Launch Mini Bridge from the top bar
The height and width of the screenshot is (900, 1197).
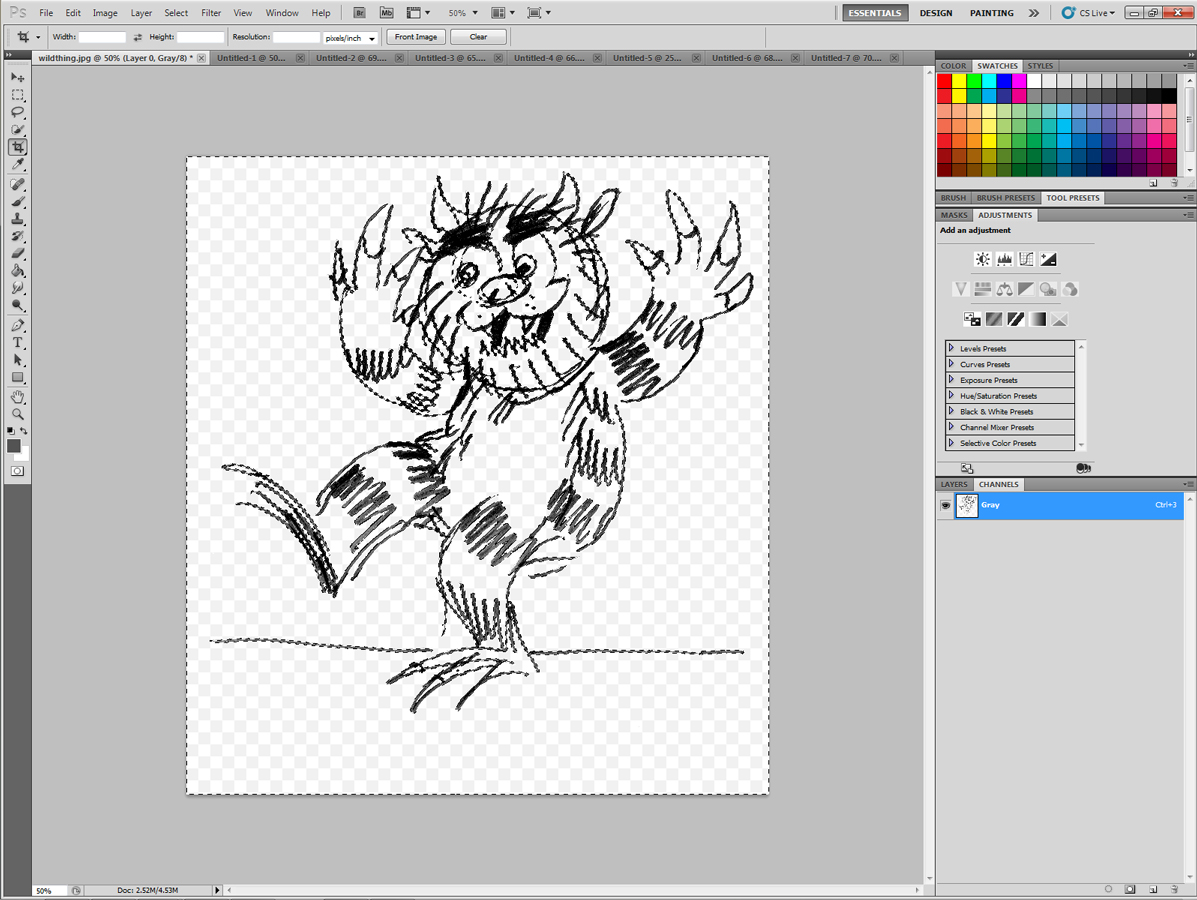(386, 13)
